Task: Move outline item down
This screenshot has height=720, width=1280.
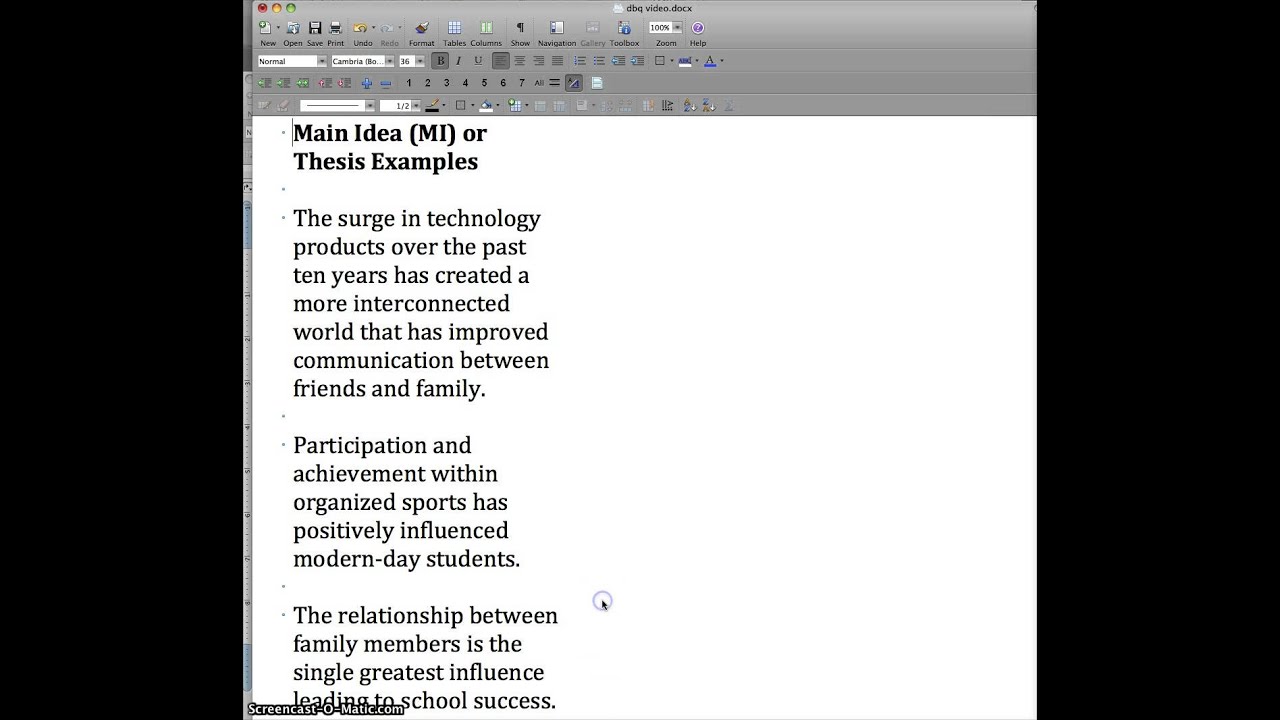Action: pyautogui.click(x=344, y=83)
